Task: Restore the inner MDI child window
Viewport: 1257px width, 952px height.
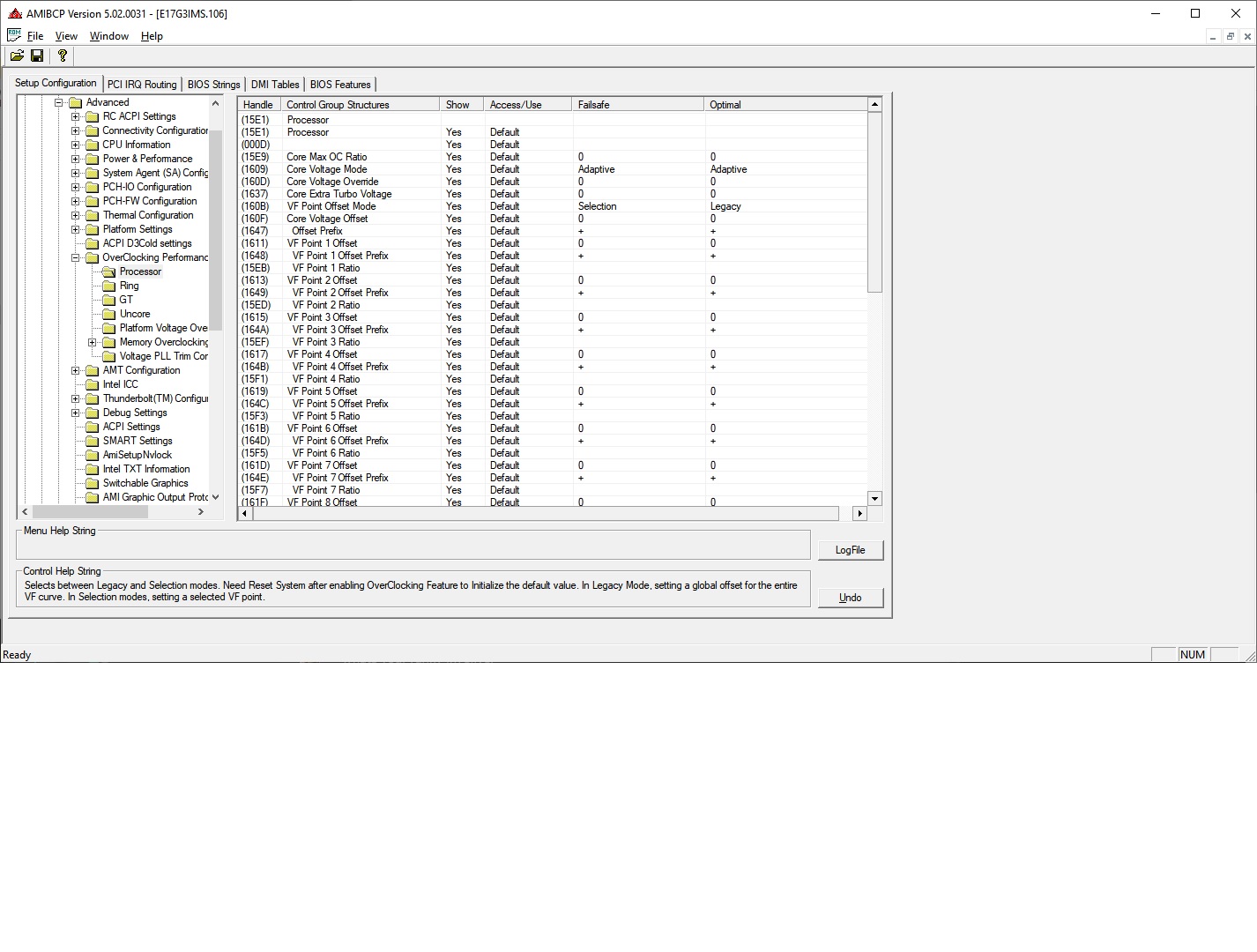Action: [x=1231, y=36]
